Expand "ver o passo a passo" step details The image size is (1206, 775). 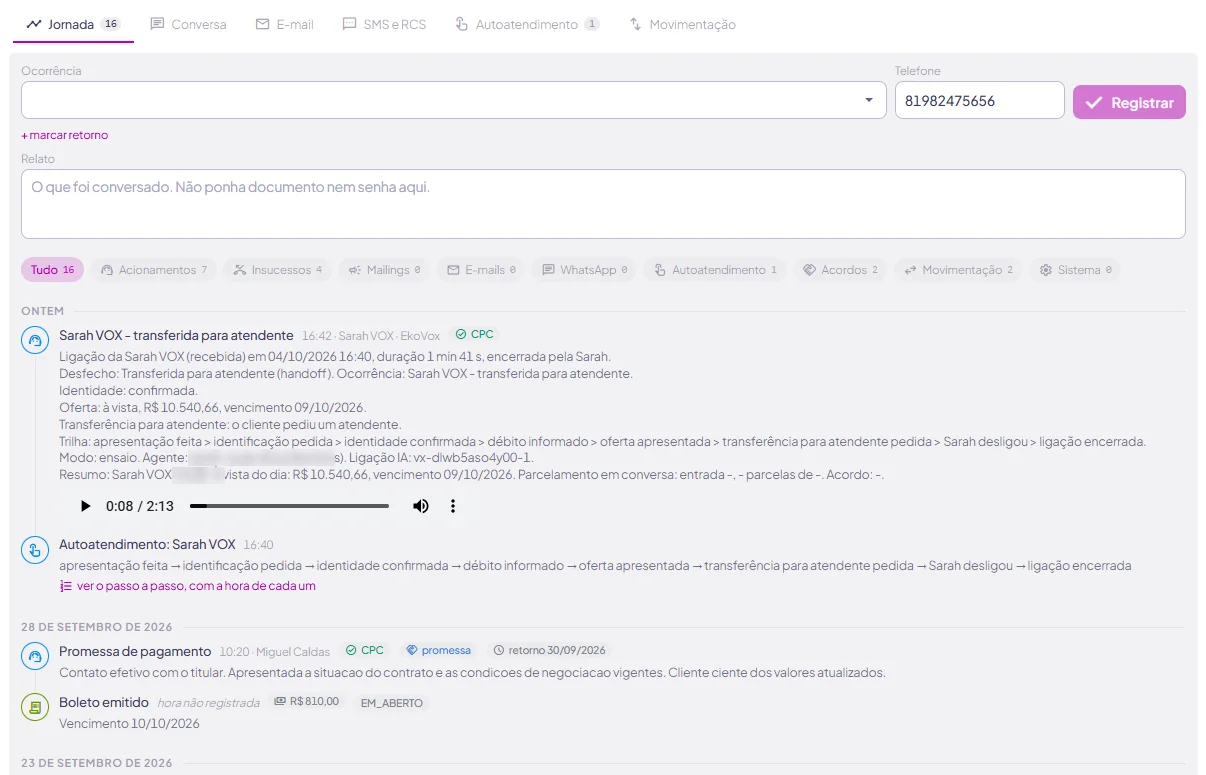tap(188, 586)
